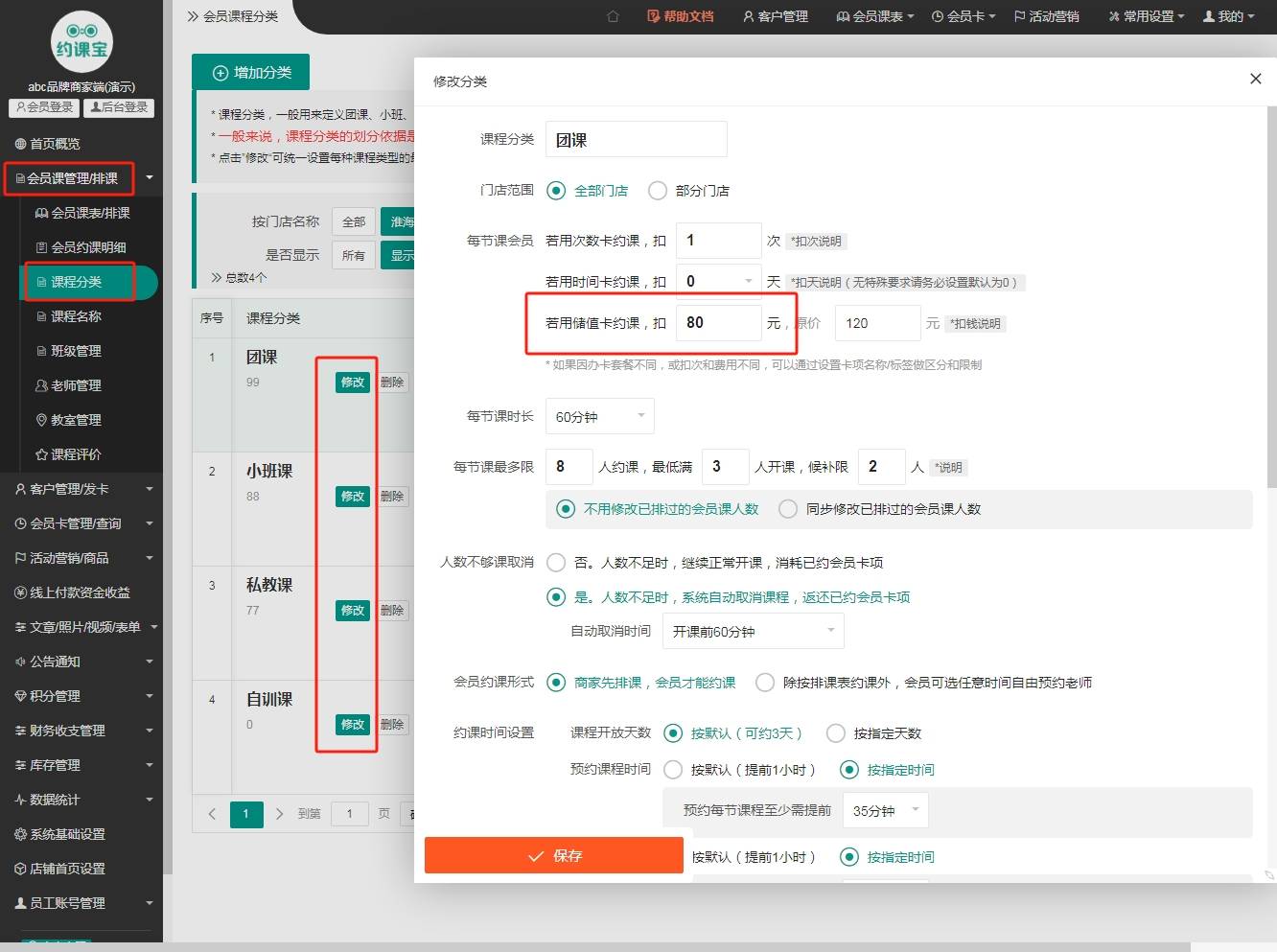
Task: Open 预约至少需提前 35分钟 dropdown
Action: (886, 810)
